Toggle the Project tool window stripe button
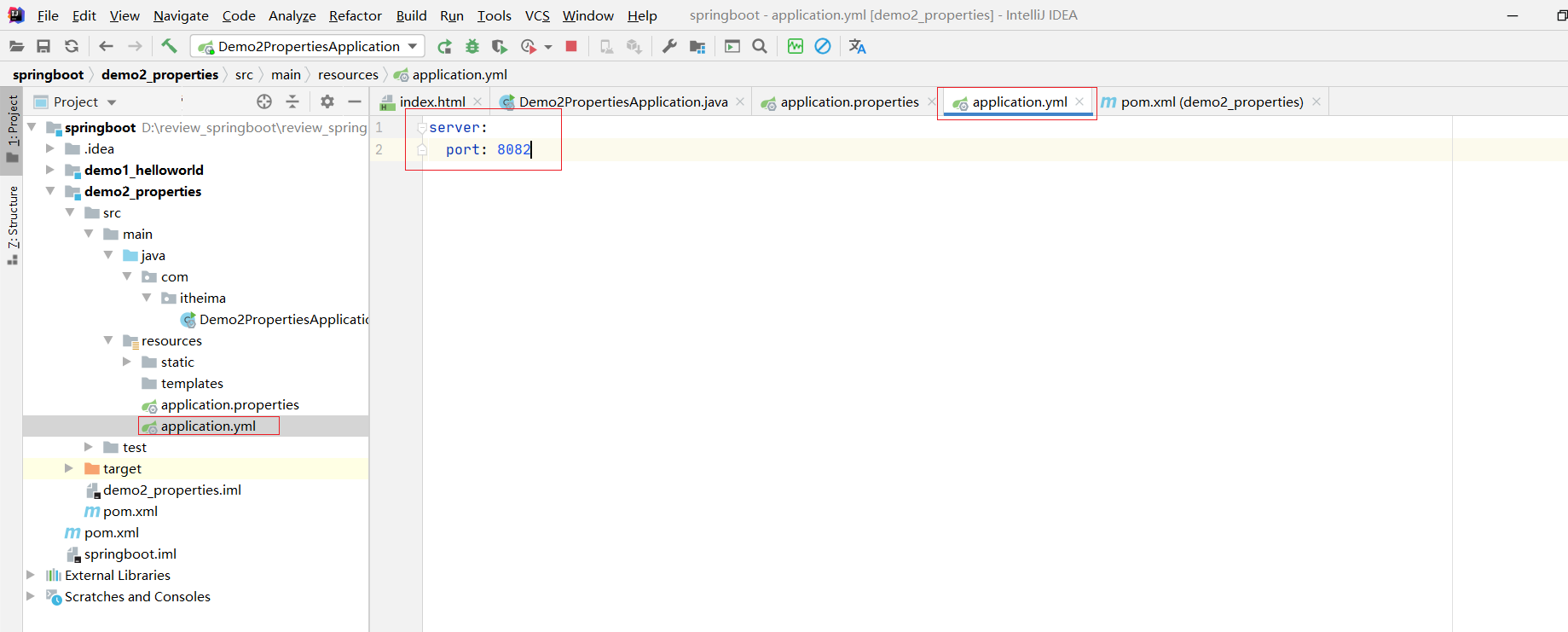The width and height of the screenshot is (1568, 632). [13, 128]
